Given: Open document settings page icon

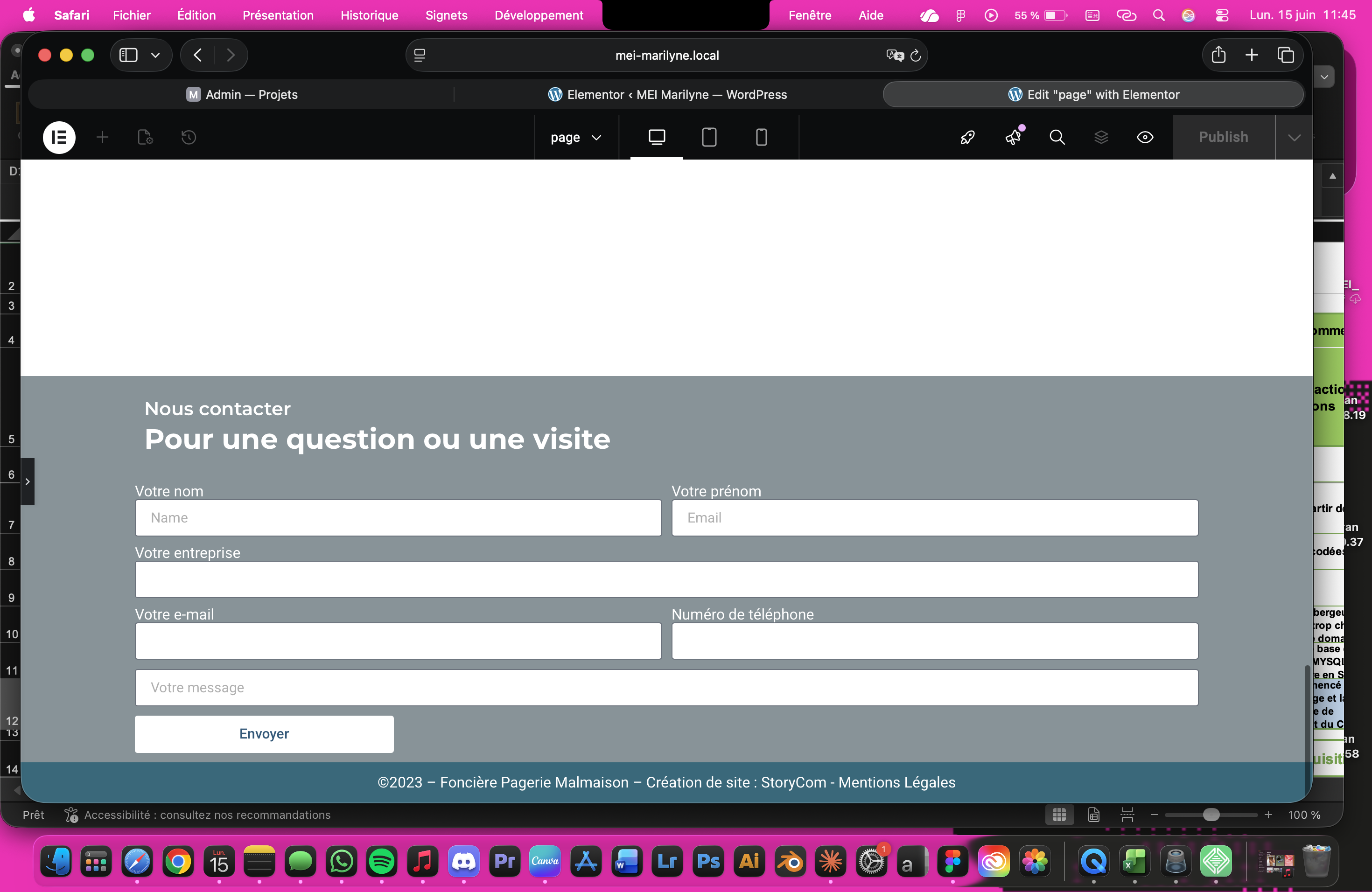Looking at the screenshot, I should coord(145,137).
